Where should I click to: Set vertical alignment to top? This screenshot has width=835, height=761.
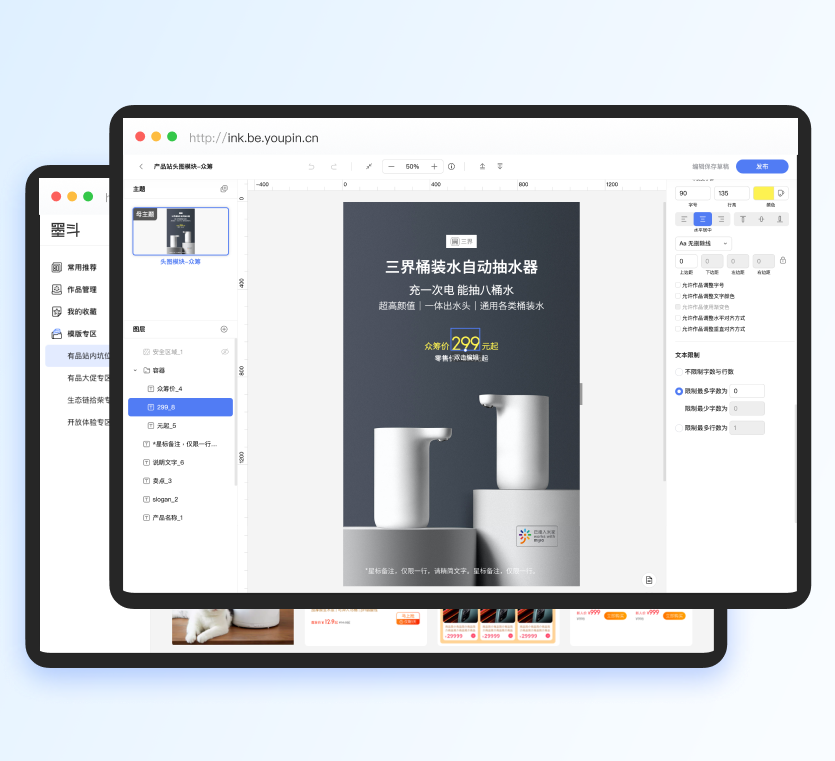743,219
